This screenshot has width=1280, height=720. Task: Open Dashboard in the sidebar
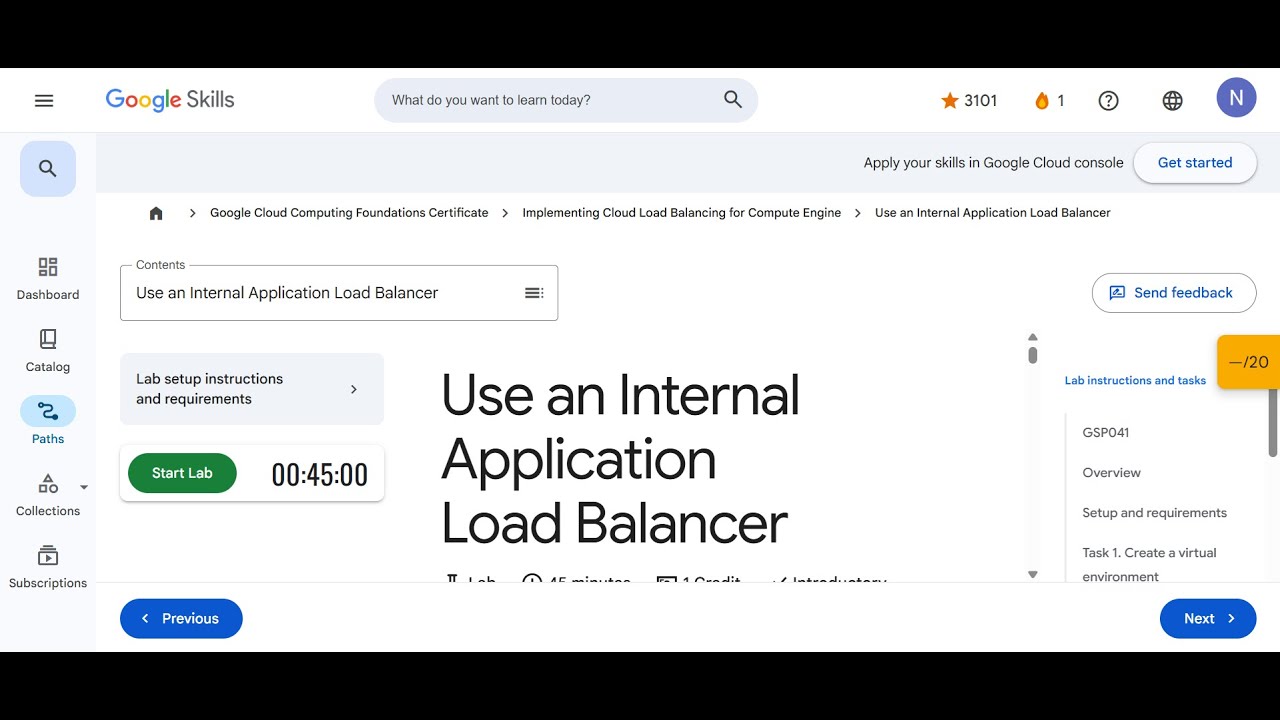tap(48, 278)
